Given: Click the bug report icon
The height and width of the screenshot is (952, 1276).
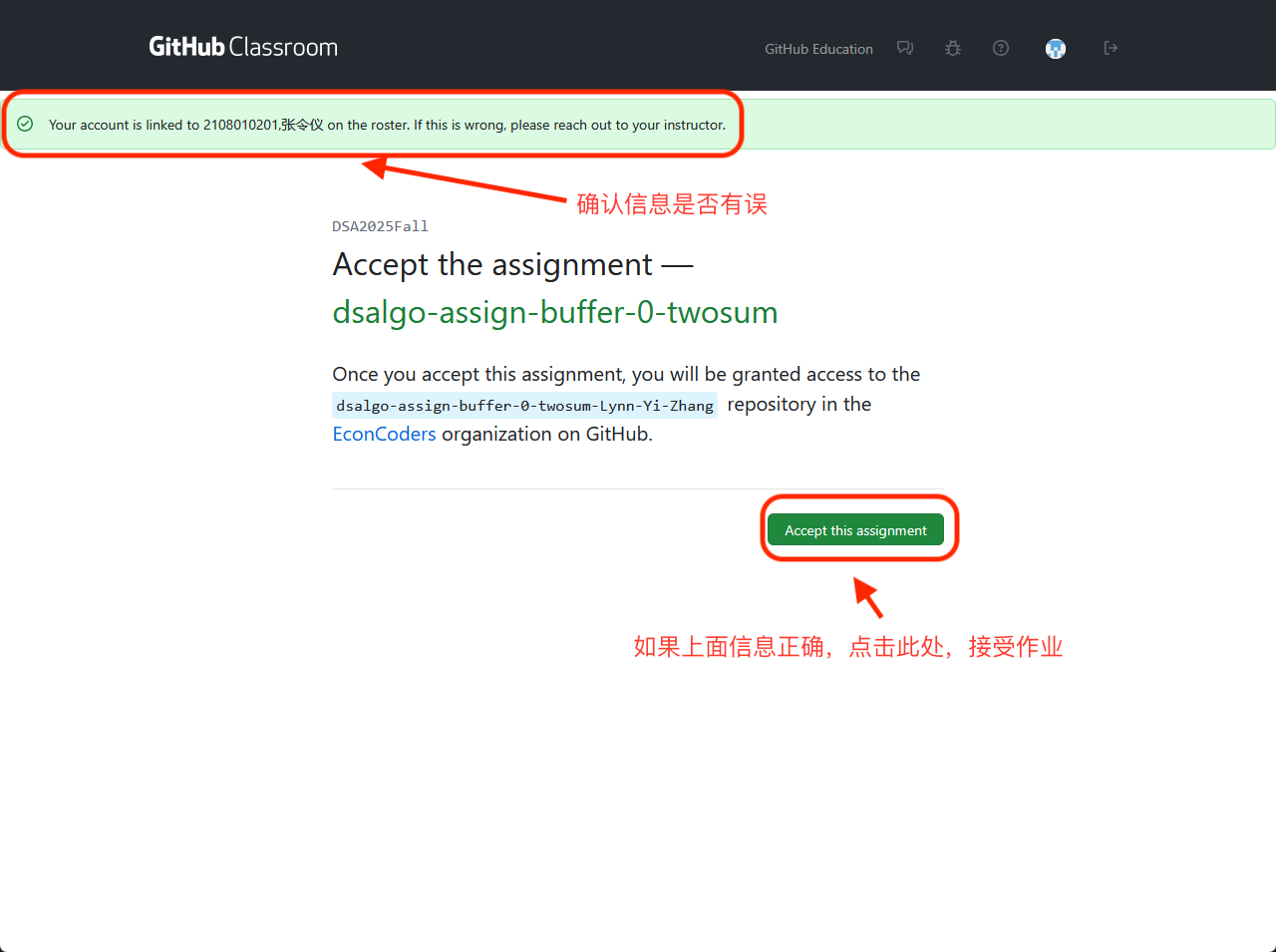Looking at the screenshot, I should (953, 48).
